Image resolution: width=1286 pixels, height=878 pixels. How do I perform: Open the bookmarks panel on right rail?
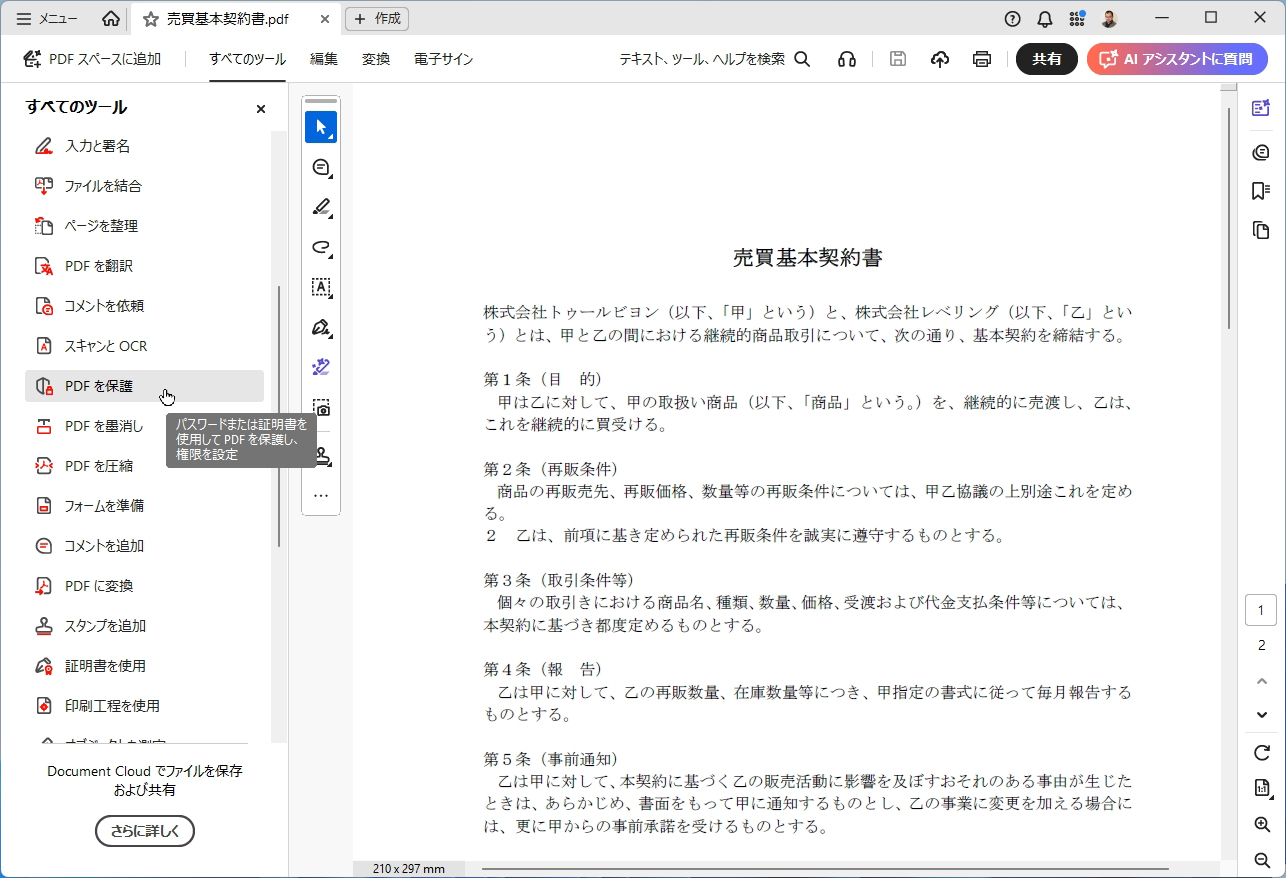coord(1261,190)
